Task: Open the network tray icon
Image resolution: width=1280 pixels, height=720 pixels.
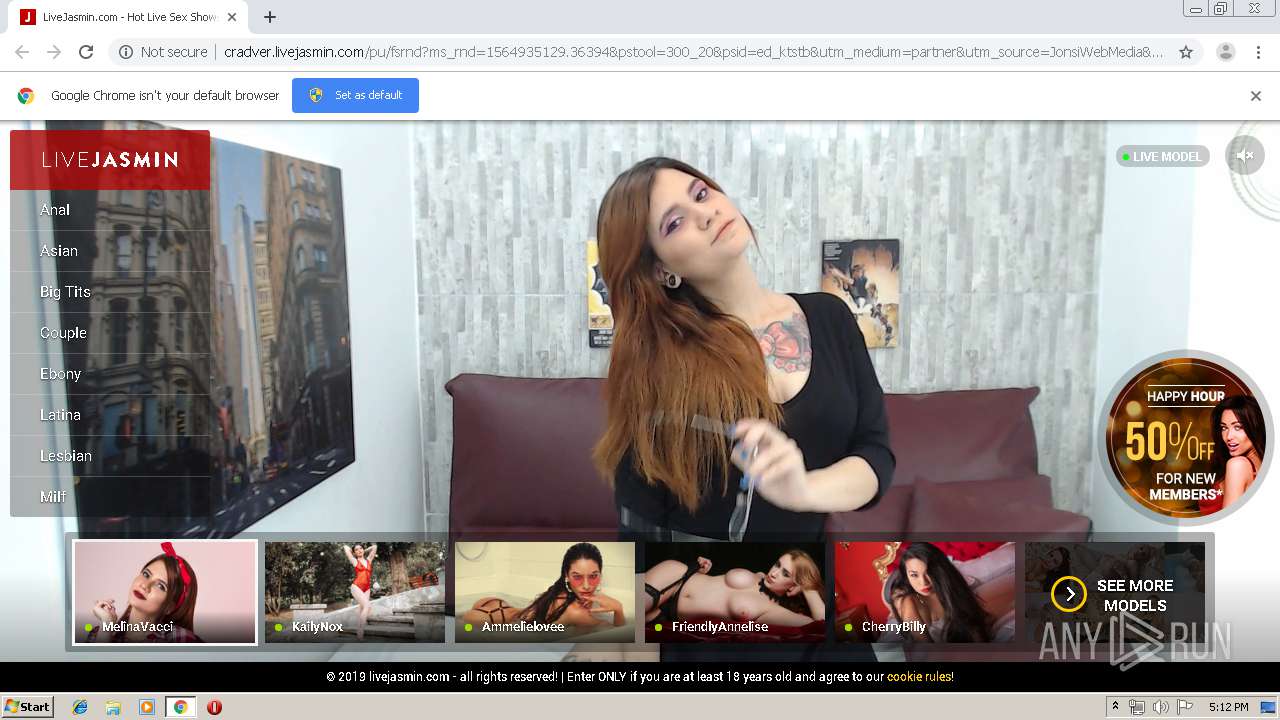Action: (1137, 707)
